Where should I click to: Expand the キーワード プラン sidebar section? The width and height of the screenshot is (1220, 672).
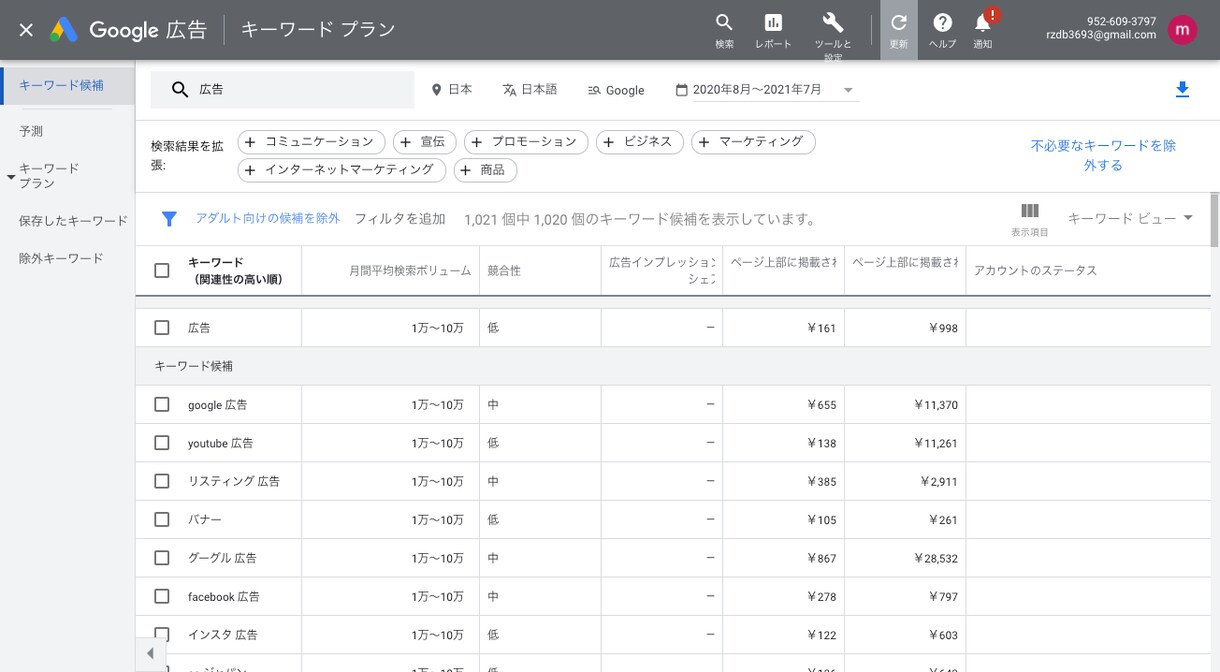click(12, 177)
